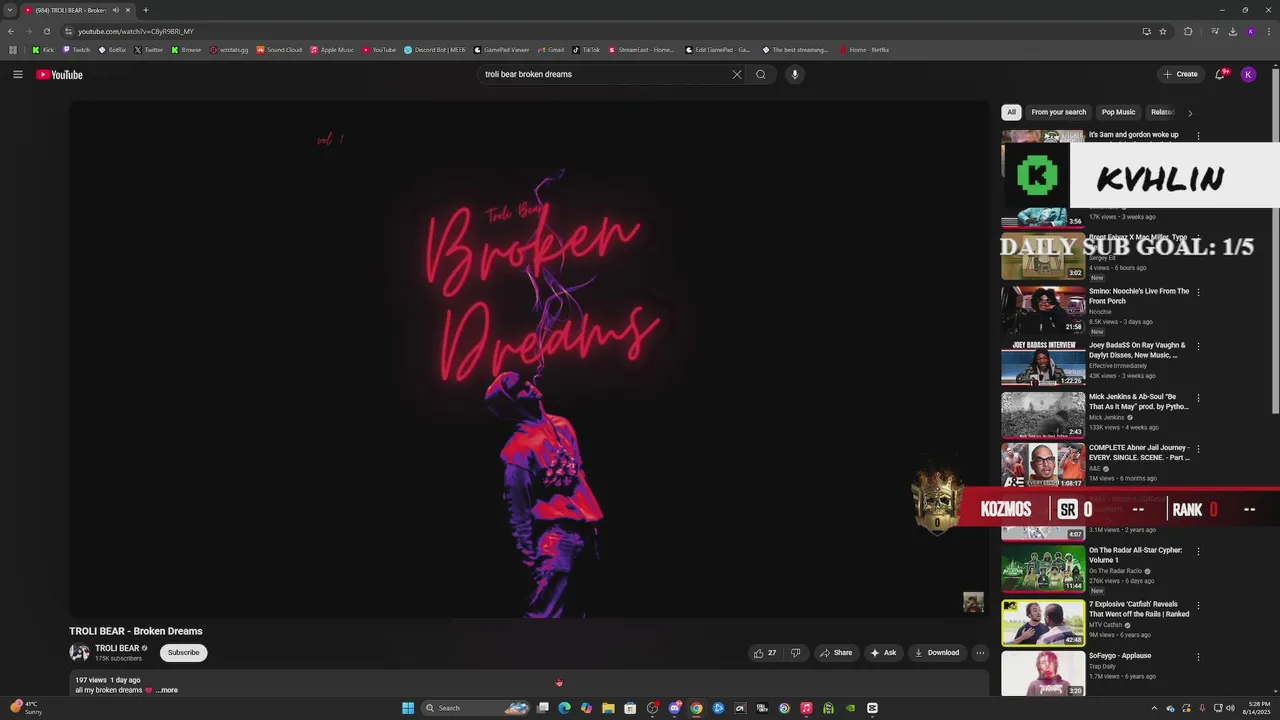This screenshot has width=1280, height=720.
Task: Open 7 Explosive Catfish Reveals title
Action: click(1139, 609)
